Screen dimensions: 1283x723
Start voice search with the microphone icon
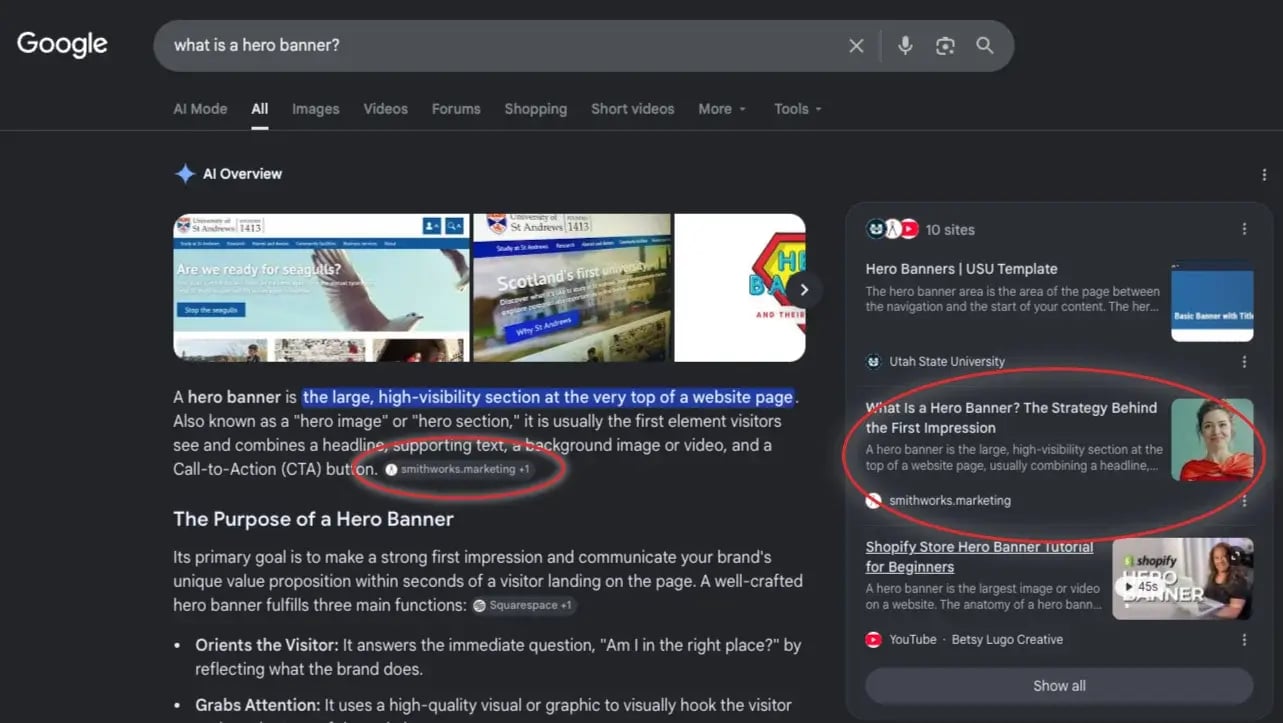pyautogui.click(x=905, y=46)
